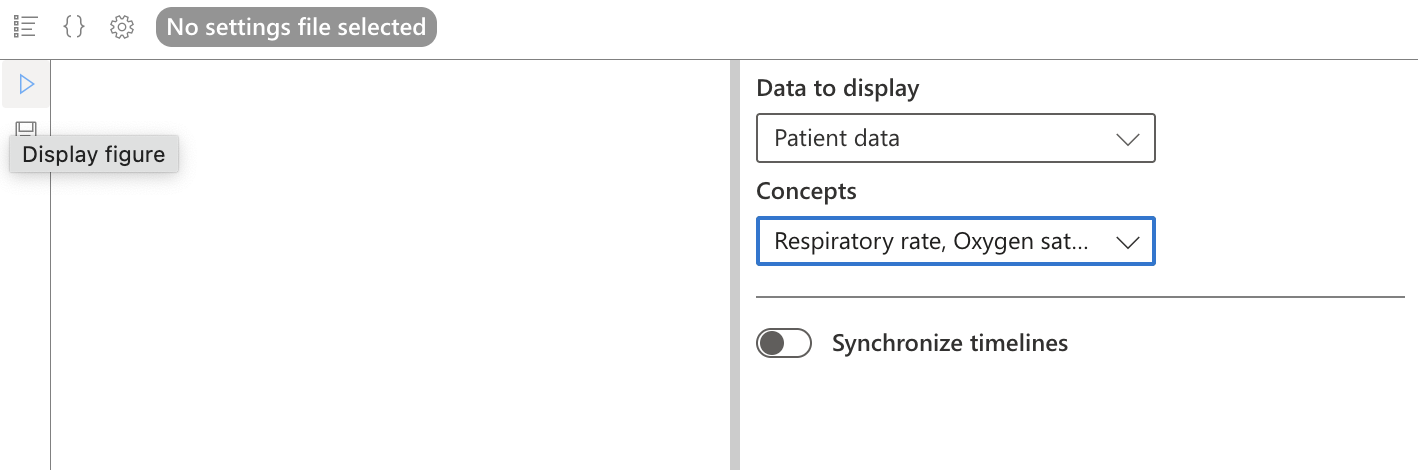Screen dimensions: 1418x470
Task: Click the vertical gray splitter bar
Action: click(x=735, y=265)
